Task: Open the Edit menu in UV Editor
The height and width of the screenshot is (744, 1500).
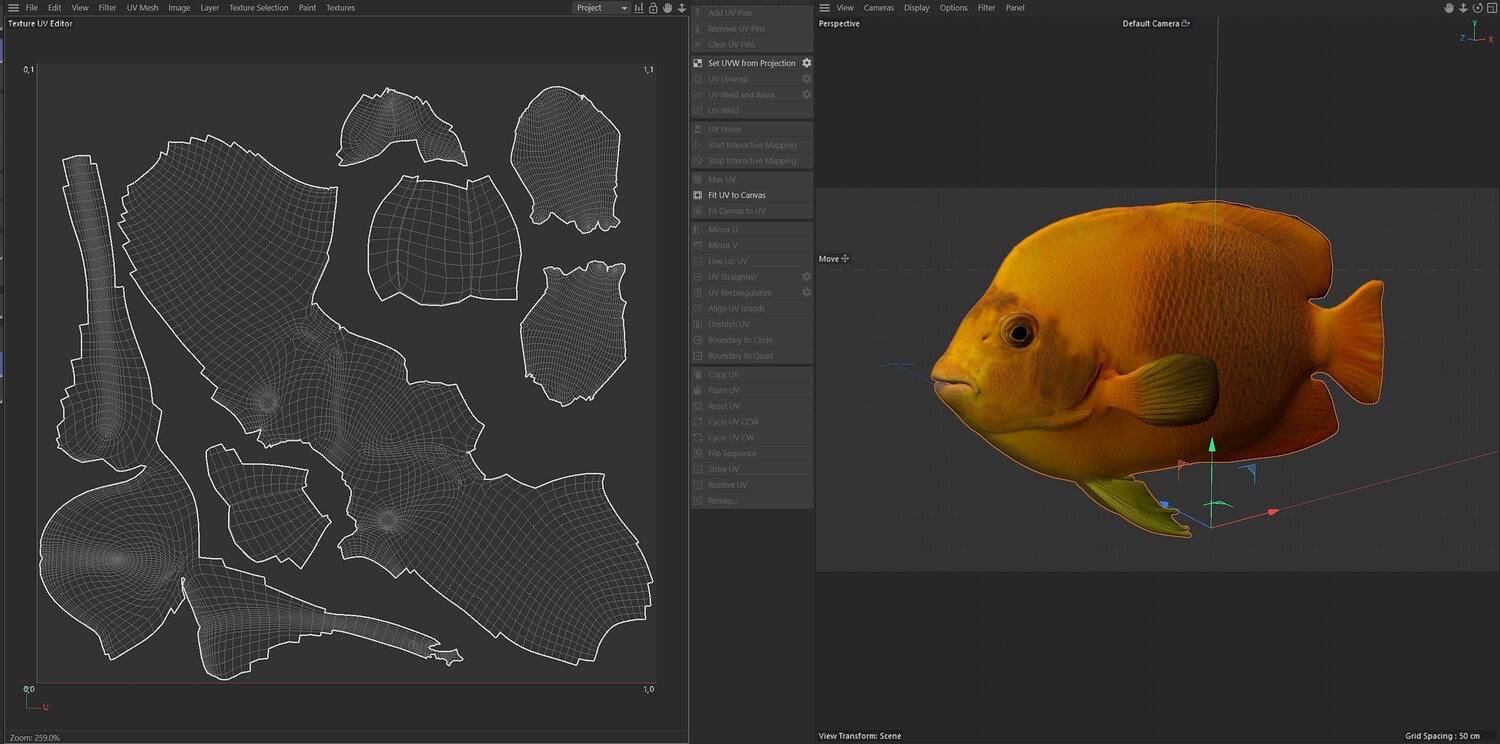Action: tap(55, 8)
